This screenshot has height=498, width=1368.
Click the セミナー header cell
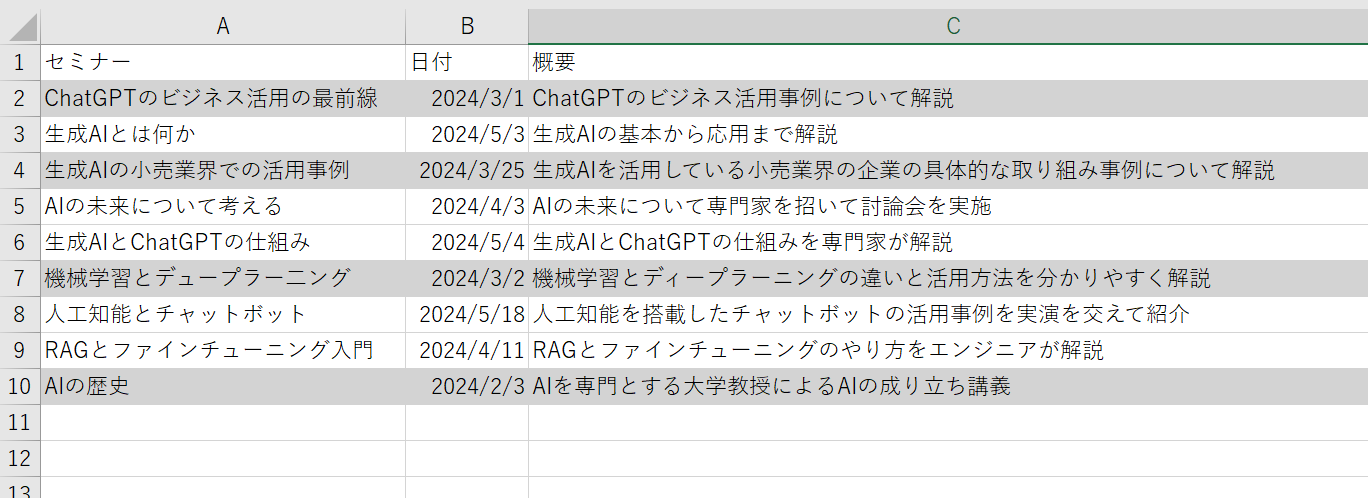pos(223,62)
